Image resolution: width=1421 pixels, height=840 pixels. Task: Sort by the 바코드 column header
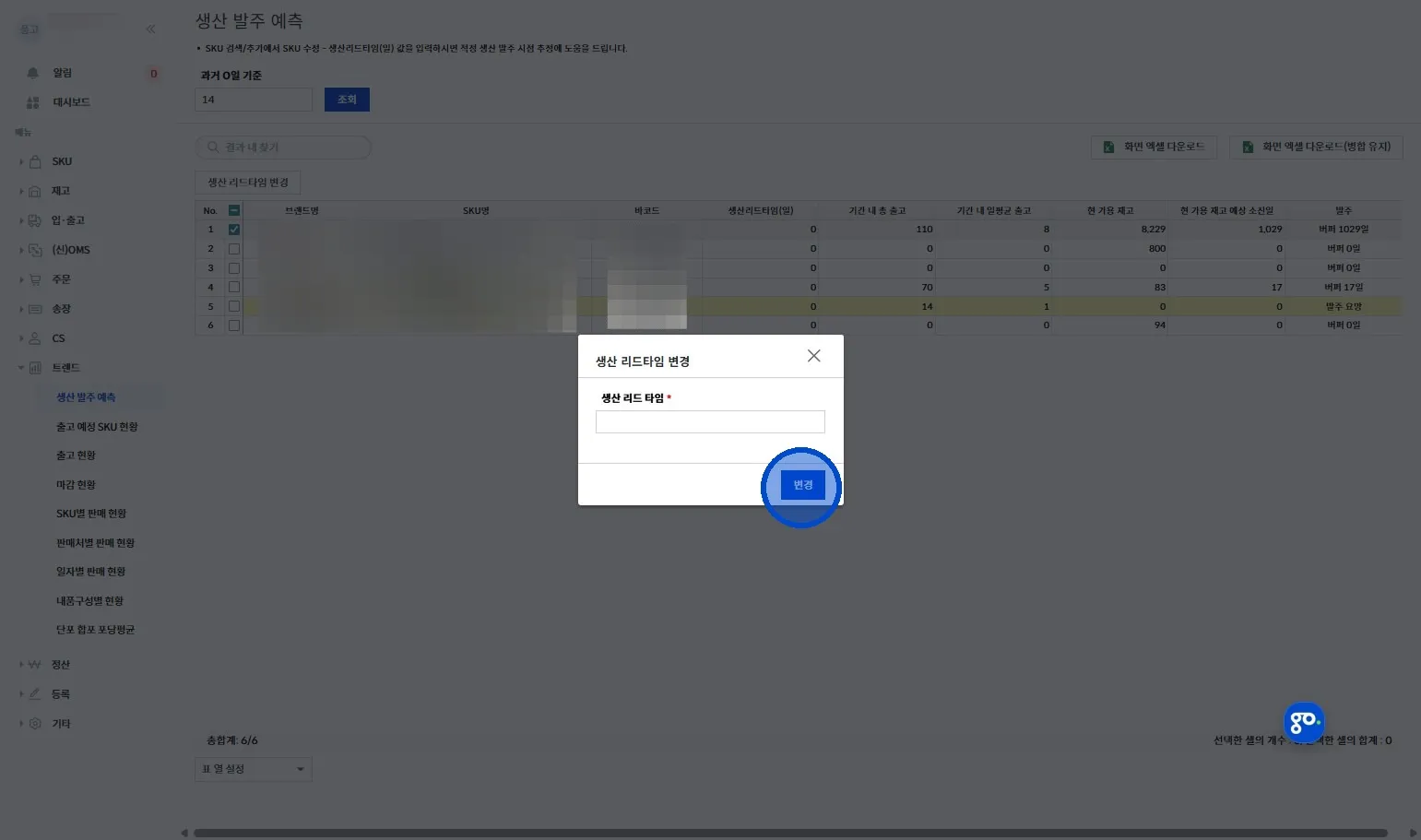(x=646, y=211)
